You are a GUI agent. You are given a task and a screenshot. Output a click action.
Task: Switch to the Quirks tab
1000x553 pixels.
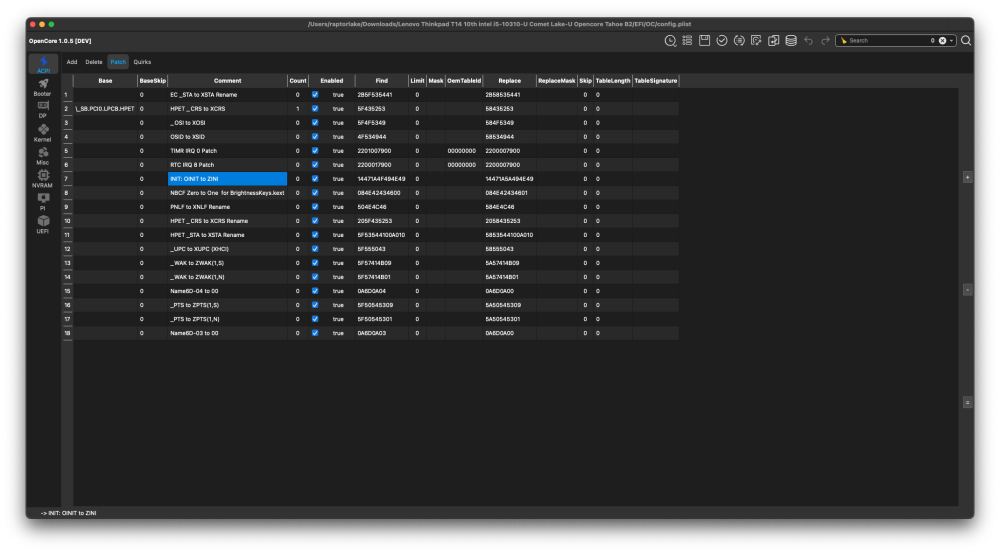pos(142,62)
